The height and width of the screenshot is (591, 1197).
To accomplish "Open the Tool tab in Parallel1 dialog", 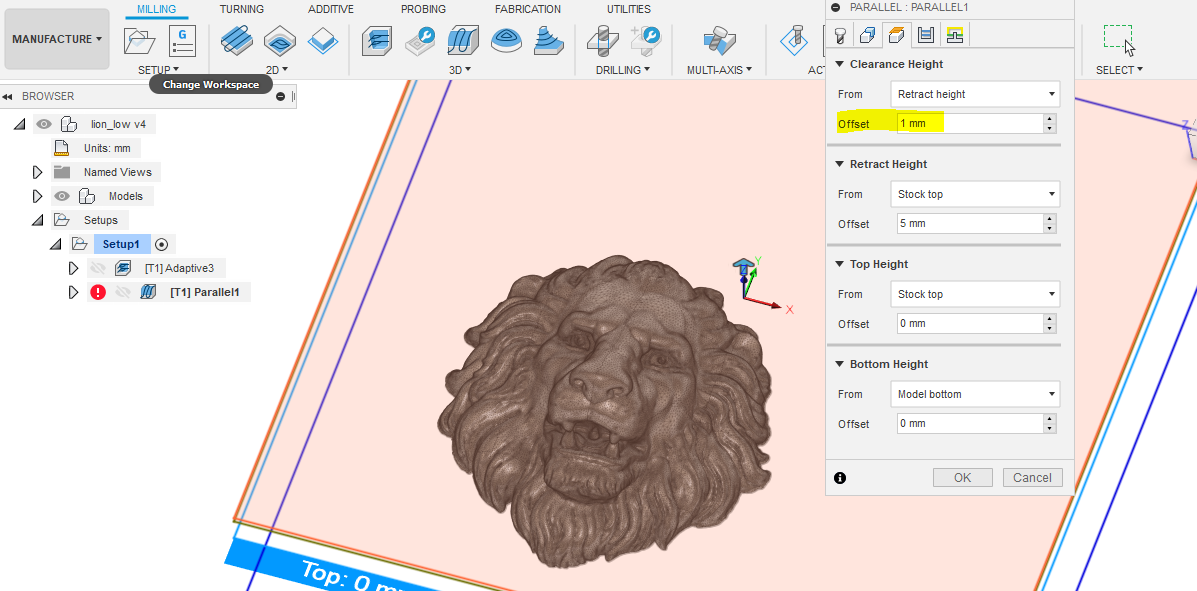I will point(842,35).
